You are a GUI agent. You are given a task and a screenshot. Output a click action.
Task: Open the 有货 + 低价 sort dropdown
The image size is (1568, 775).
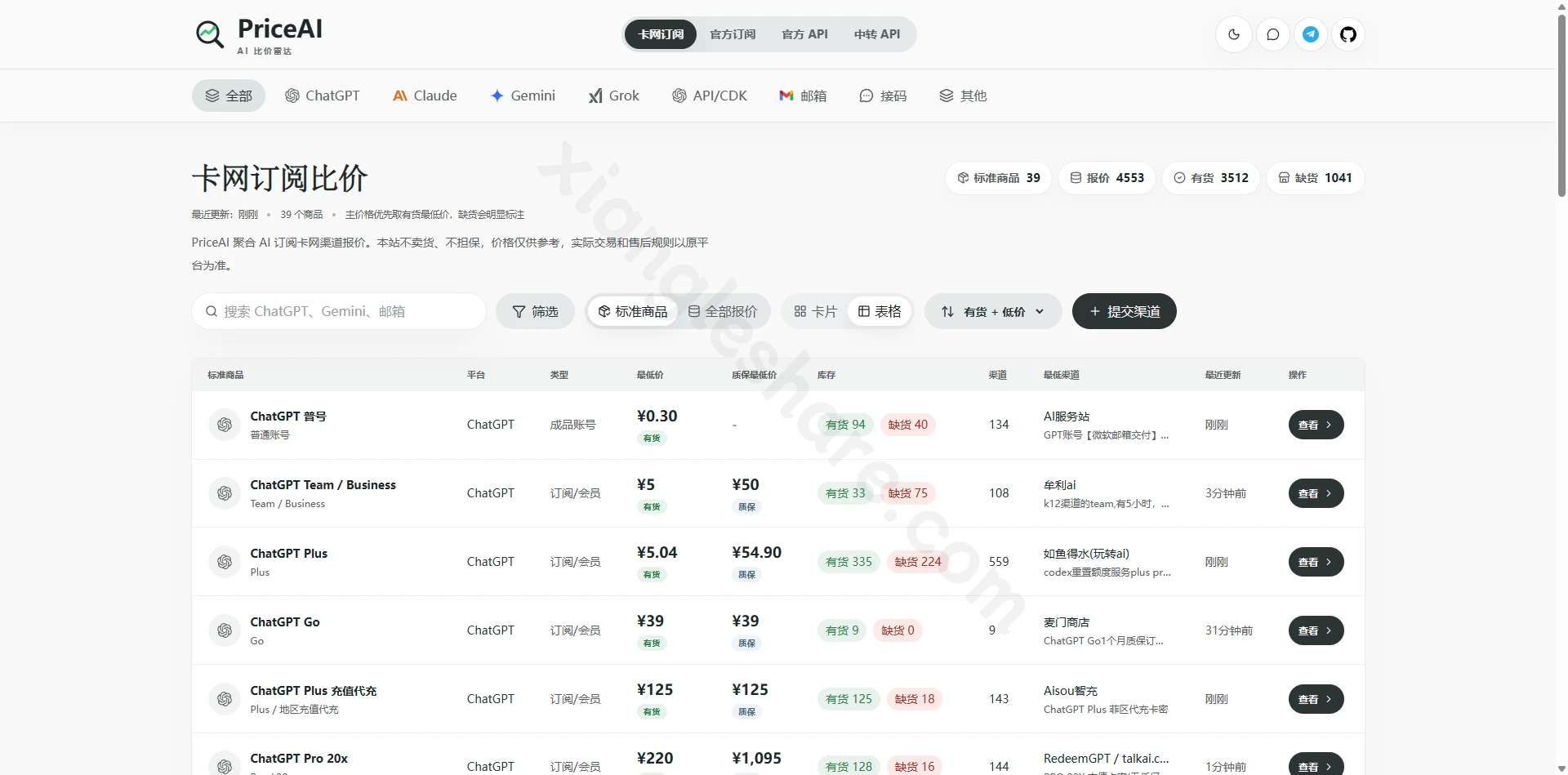(x=993, y=311)
